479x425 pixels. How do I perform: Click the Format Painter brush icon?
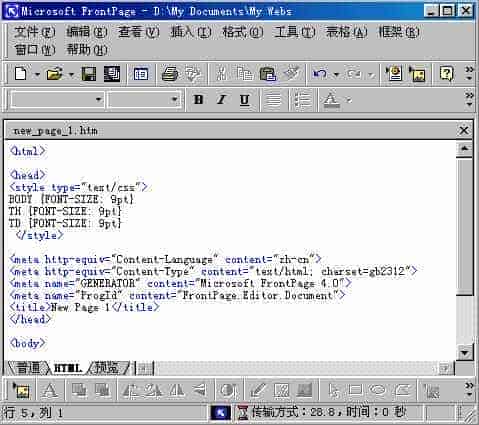pyautogui.click(x=292, y=74)
